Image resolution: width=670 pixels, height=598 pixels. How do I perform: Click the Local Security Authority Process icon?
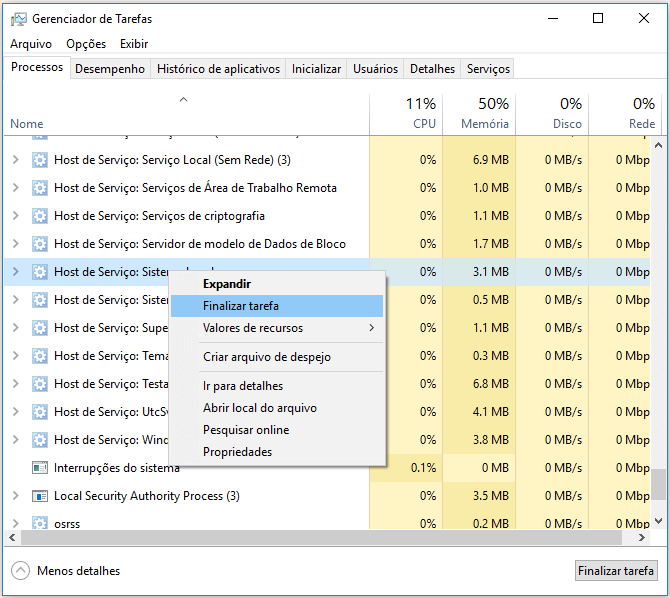coord(40,496)
